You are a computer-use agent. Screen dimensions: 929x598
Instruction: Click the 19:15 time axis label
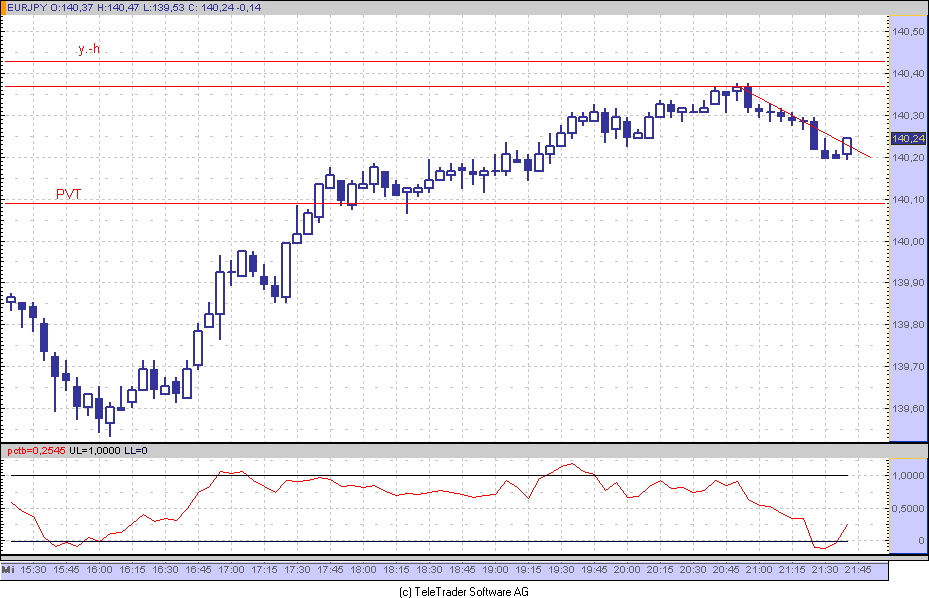(528, 570)
